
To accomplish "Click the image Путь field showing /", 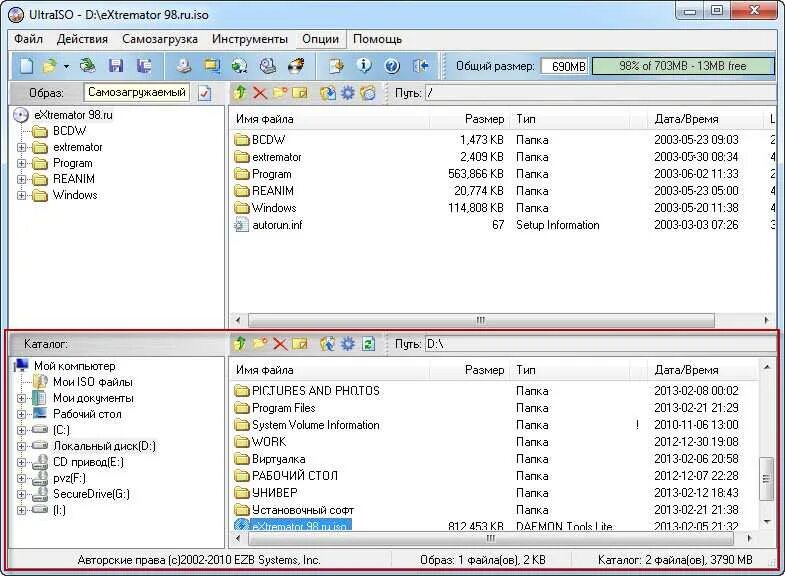I will pyautogui.click(x=600, y=93).
